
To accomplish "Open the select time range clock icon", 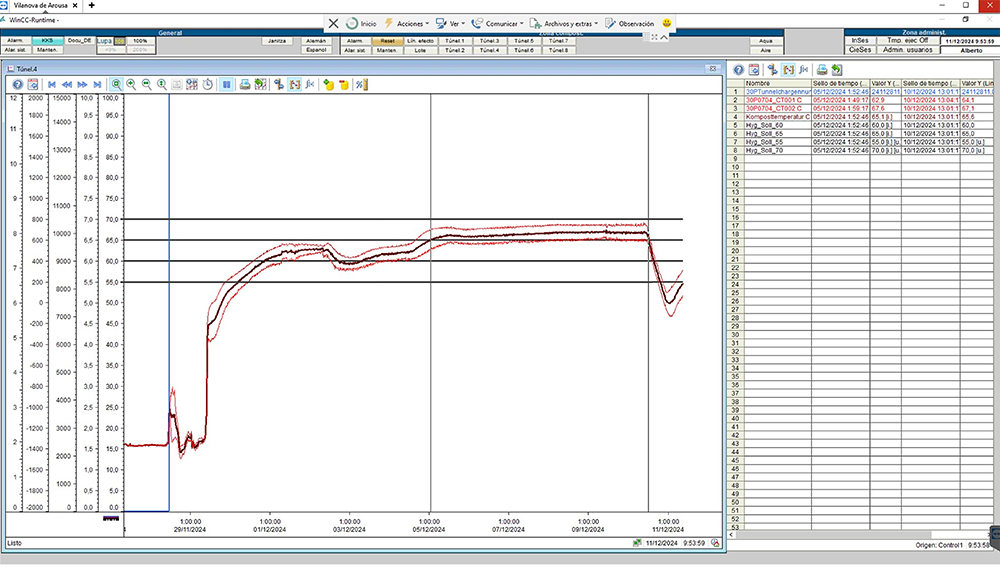I will pyautogui.click(x=207, y=85).
